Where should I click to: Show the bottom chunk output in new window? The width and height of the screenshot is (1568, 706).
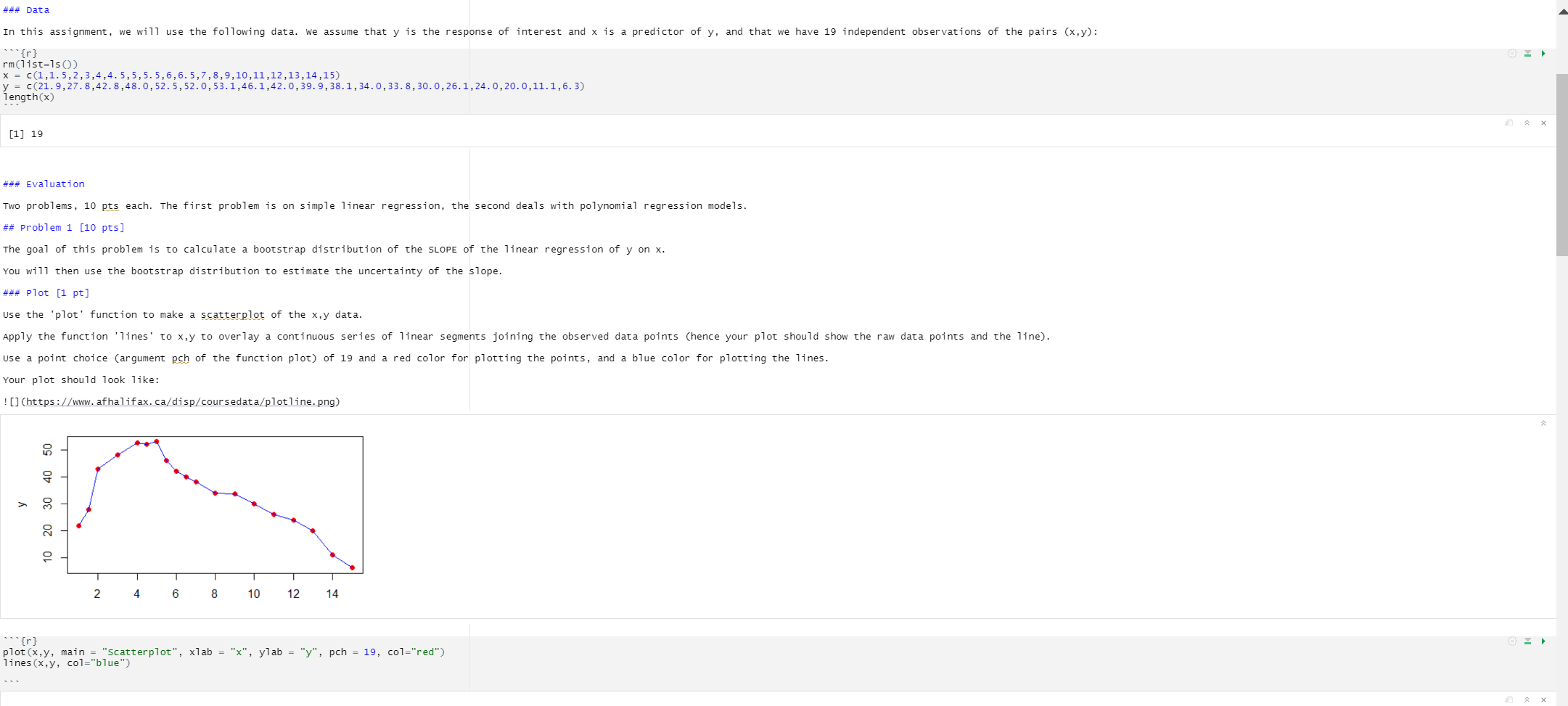pos(1510,701)
